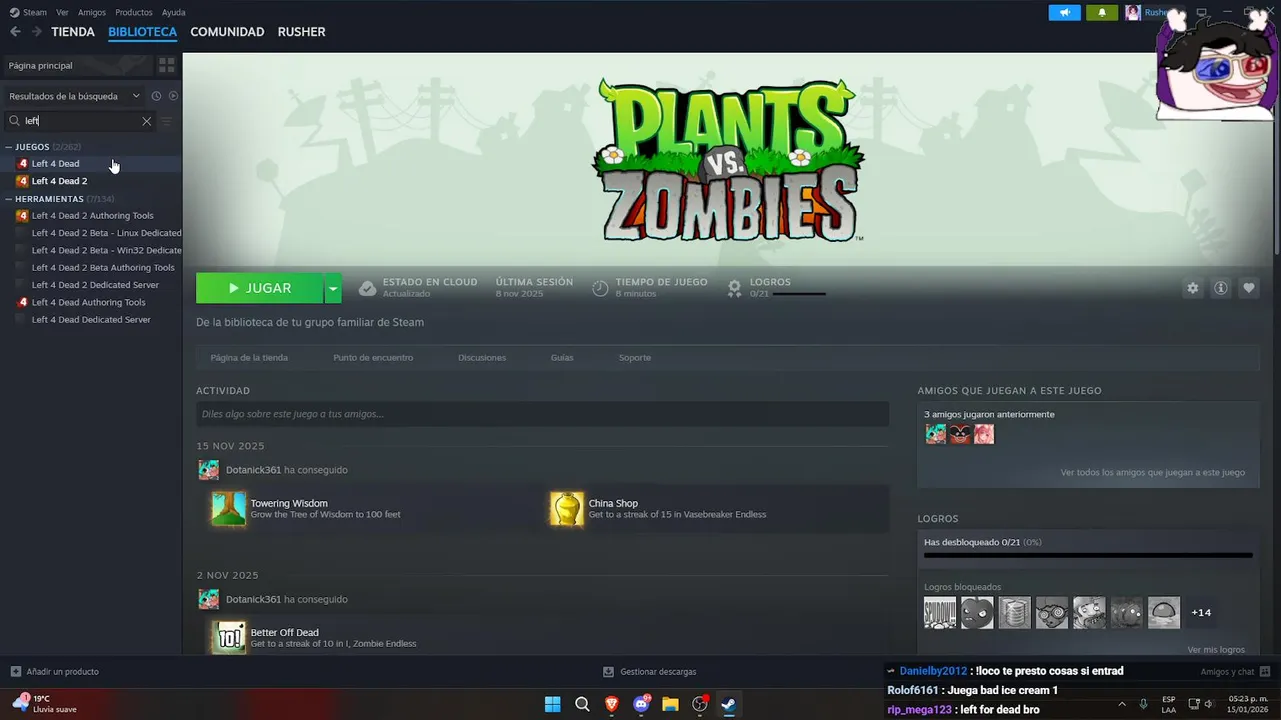Image resolution: width=1281 pixels, height=720 pixels.
Task: Open taskbar search magnifier
Action: [x=582, y=704]
